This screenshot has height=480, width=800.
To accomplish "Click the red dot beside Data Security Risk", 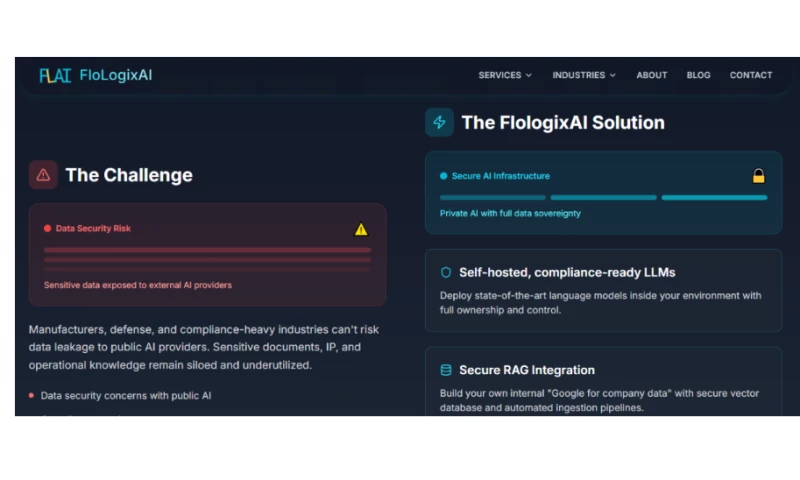I will pyautogui.click(x=47, y=229).
